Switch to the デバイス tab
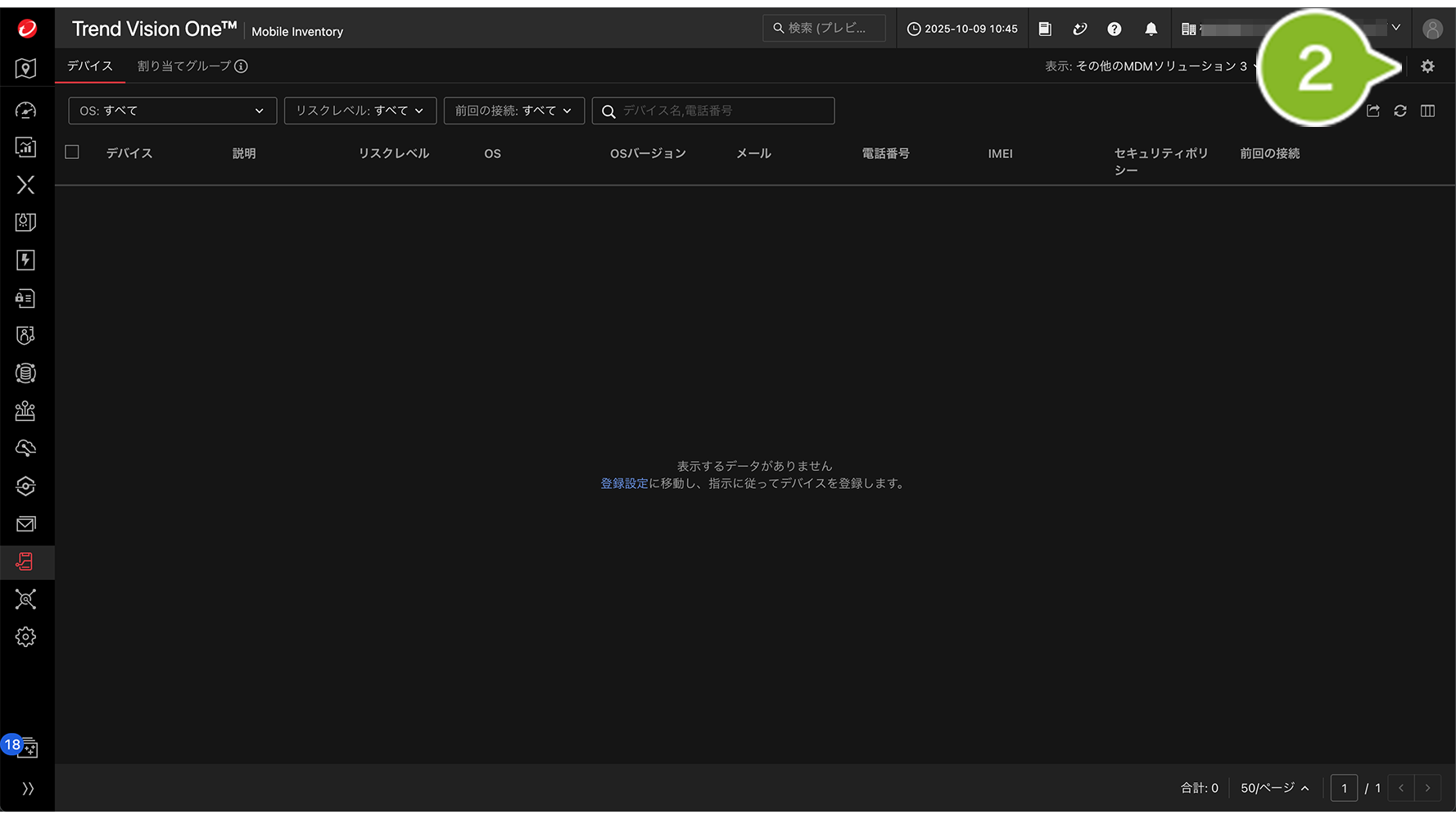 point(90,66)
